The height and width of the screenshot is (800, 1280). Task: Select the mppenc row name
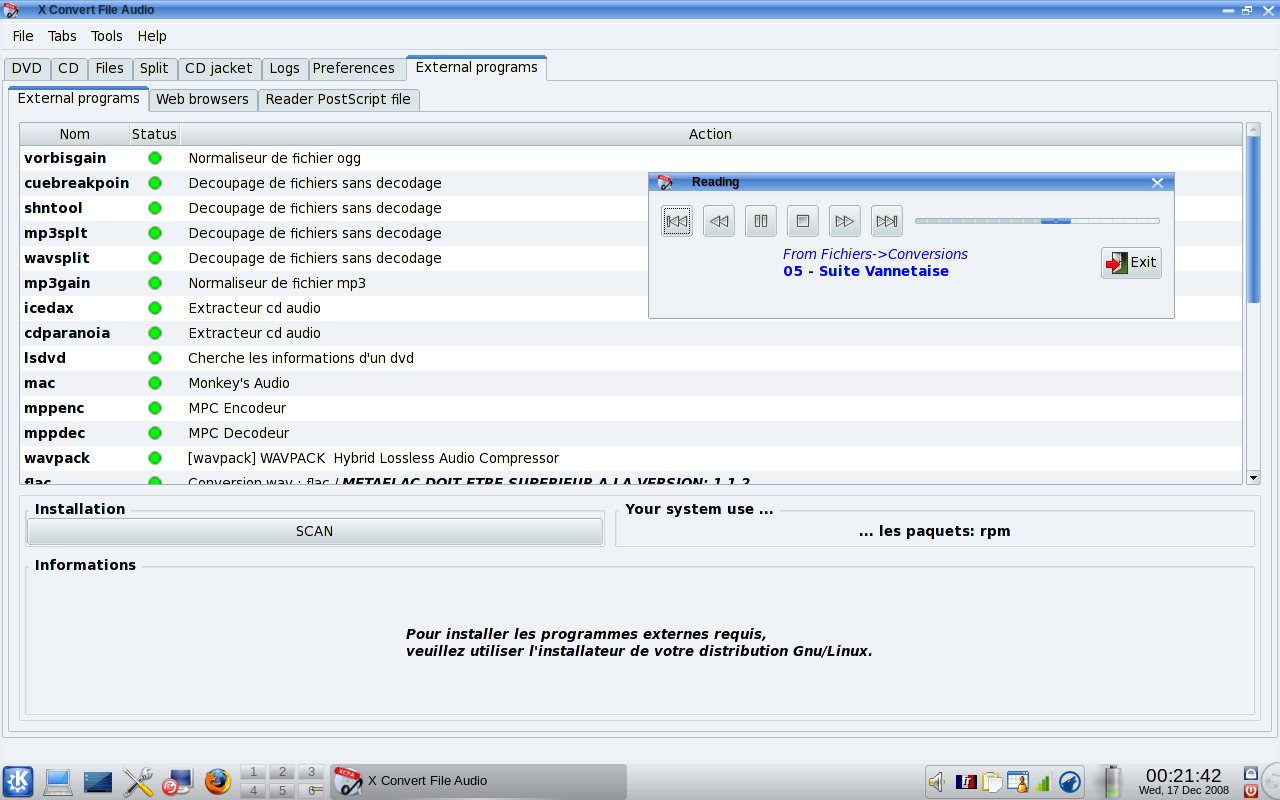pyautogui.click(x=54, y=408)
